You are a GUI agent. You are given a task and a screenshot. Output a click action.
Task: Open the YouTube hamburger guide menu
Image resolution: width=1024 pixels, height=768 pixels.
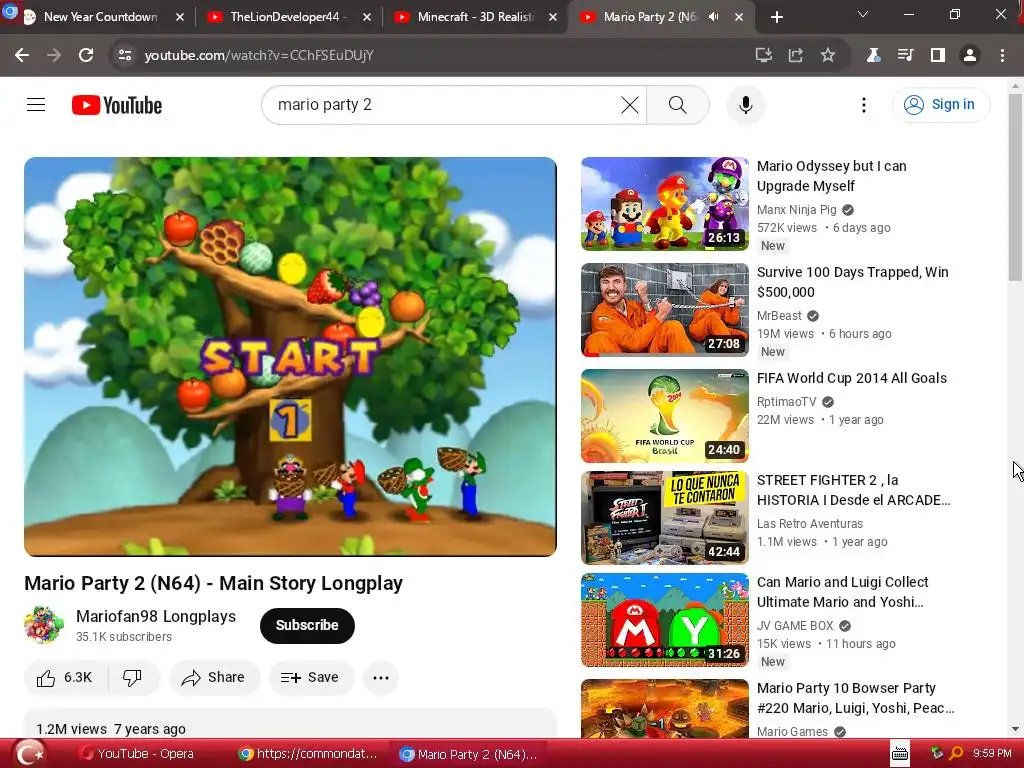(36, 104)
